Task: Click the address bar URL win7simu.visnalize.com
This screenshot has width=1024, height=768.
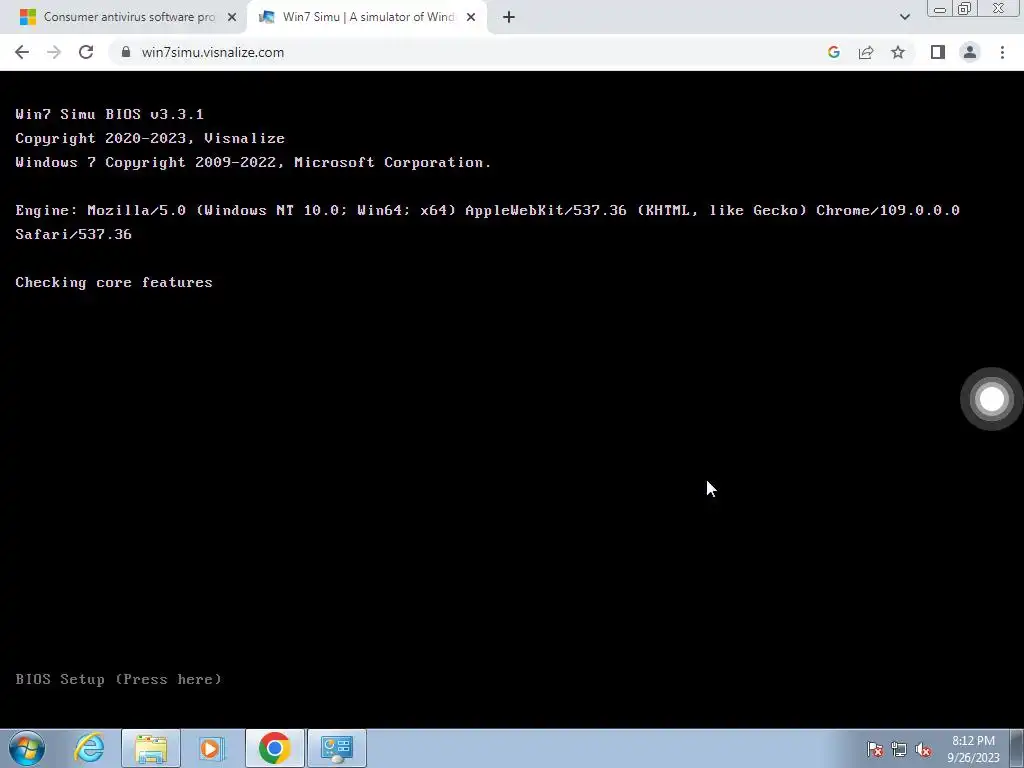Action: [213, 52]
